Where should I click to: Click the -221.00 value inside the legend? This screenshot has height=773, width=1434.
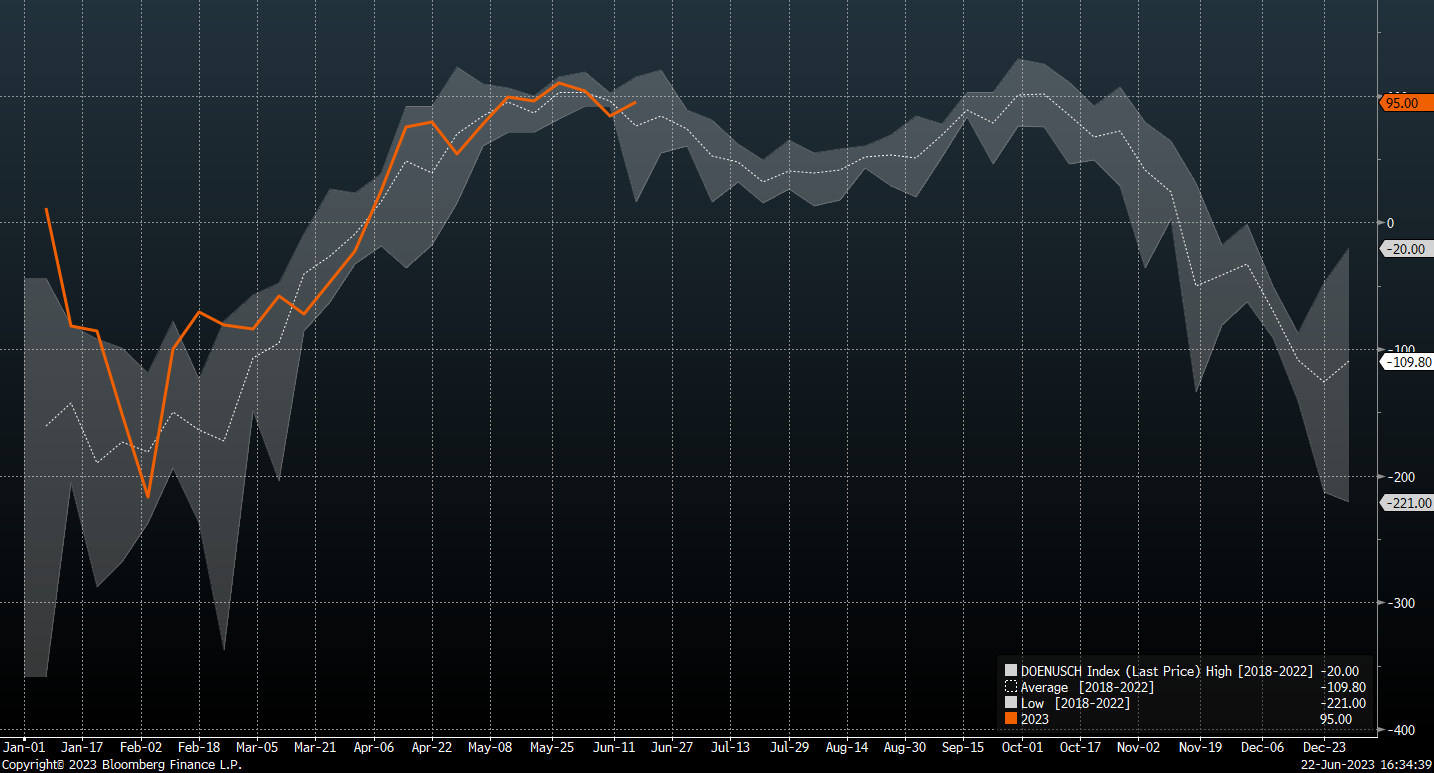[1343, 703]
